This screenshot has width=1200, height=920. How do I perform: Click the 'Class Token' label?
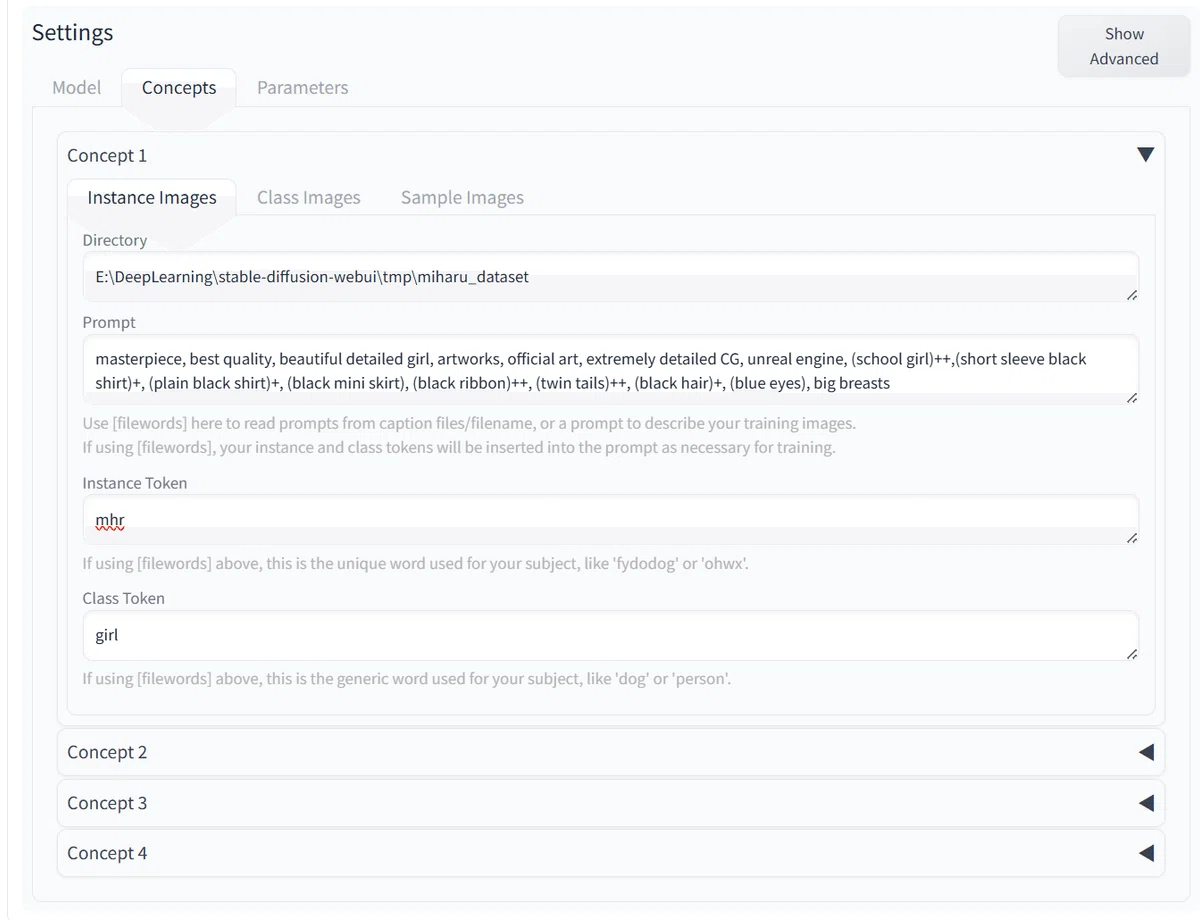click(x=124, y=598)
